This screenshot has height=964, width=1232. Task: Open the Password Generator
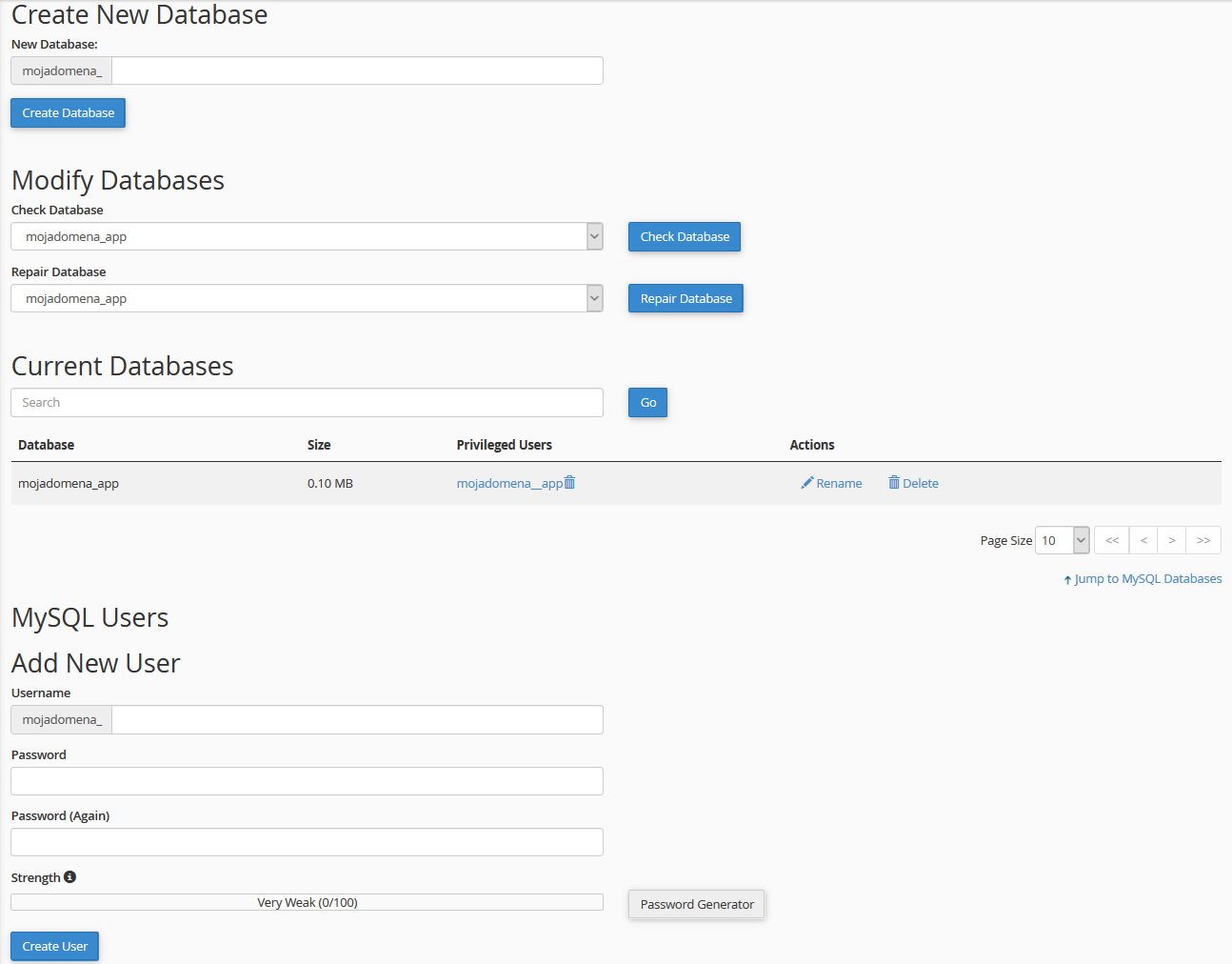696,904
